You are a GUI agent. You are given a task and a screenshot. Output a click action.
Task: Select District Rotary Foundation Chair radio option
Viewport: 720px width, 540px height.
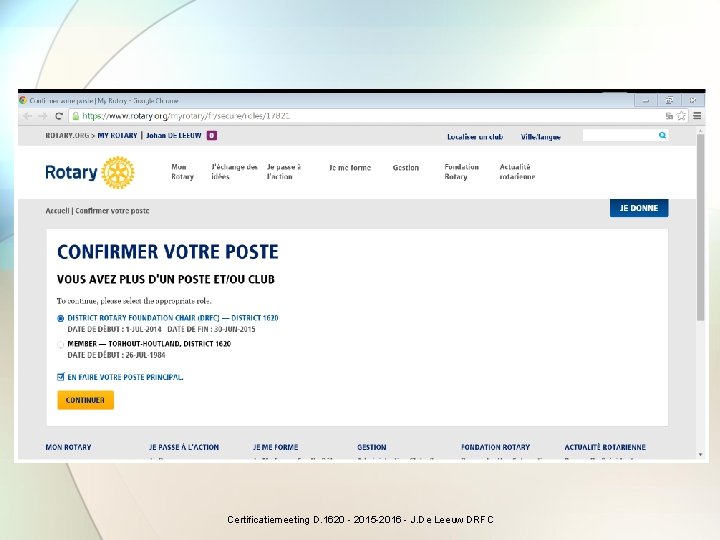(x=61, y=318)
